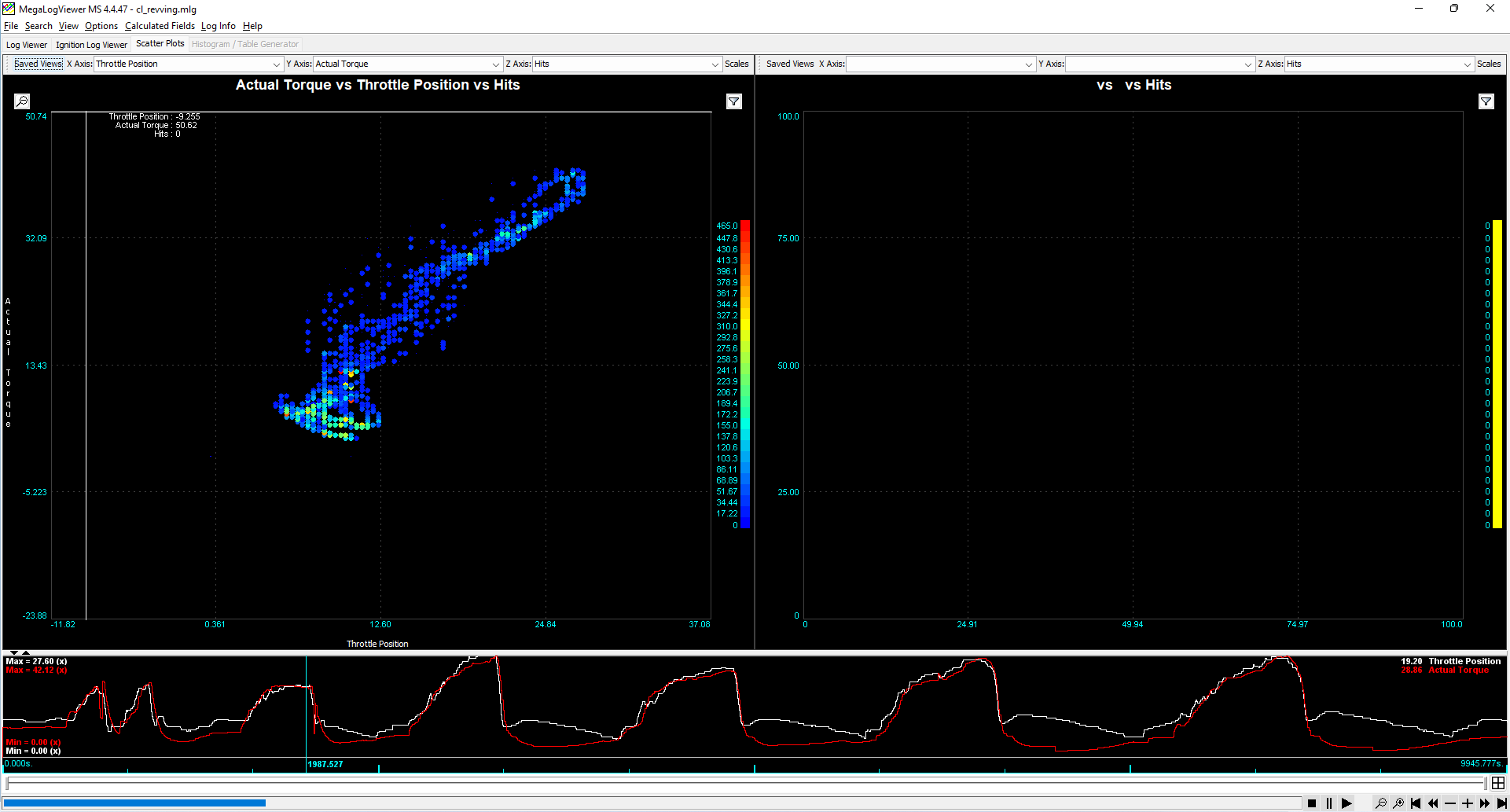Click the MegaLogViewer app icon in title bar
The width and height of the screenshot is (1510, 812).
coord(9,9)
